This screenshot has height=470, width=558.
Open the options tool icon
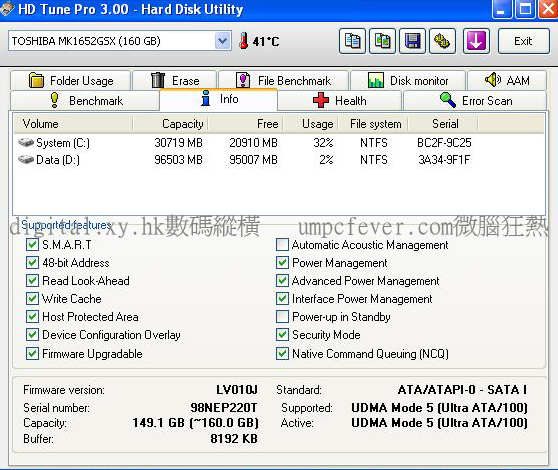click(442, 41)
